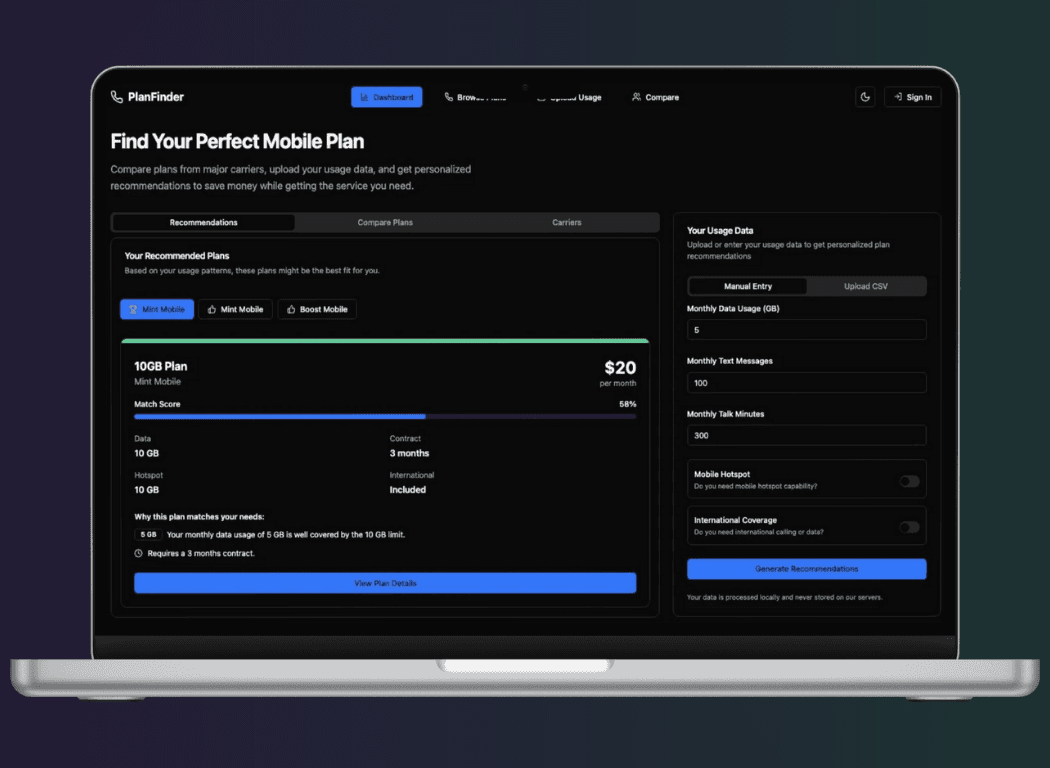Image resolution: width=1050 pixels, height=768 pixels.
Task: Enable the Mobile Hotspot switch
Action: [909, 481]
